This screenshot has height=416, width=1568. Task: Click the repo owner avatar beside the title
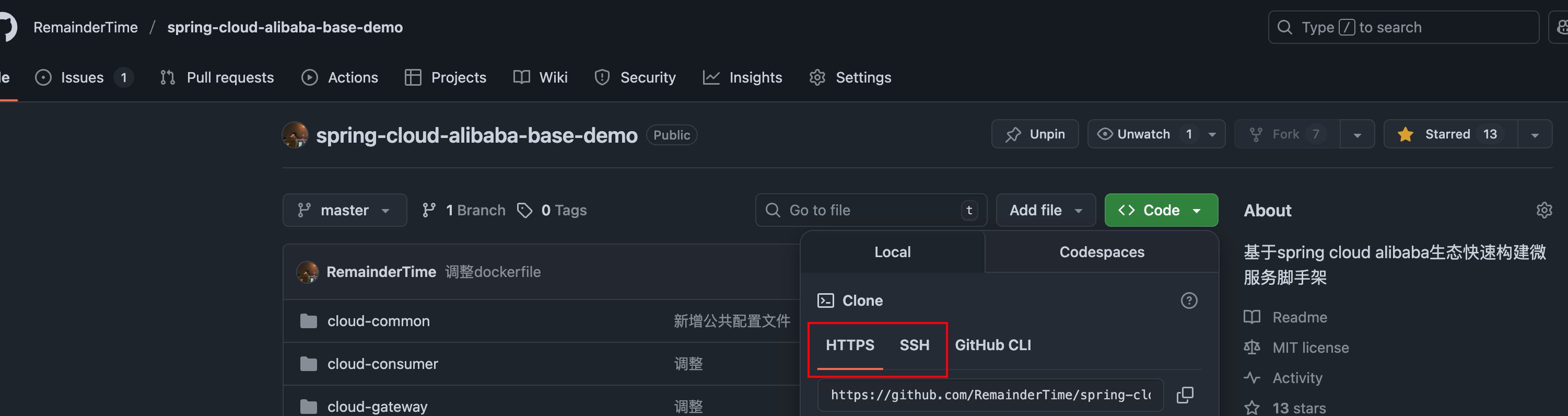click(x=295, y=135)
